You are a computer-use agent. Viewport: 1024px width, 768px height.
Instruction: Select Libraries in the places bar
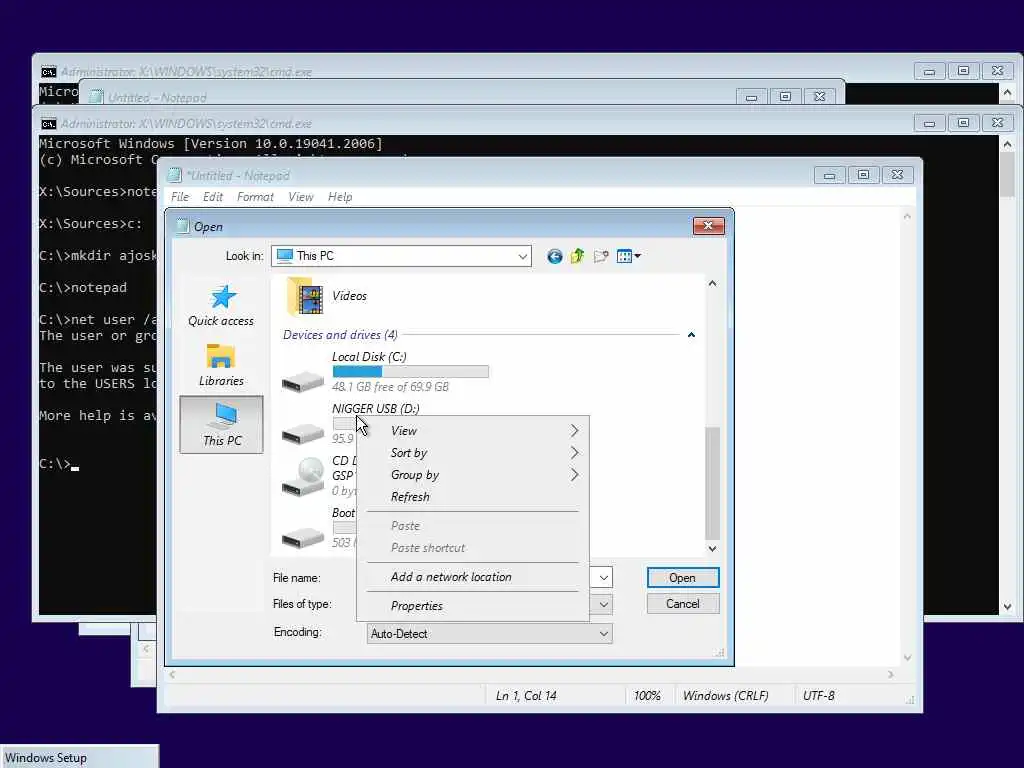221,365
